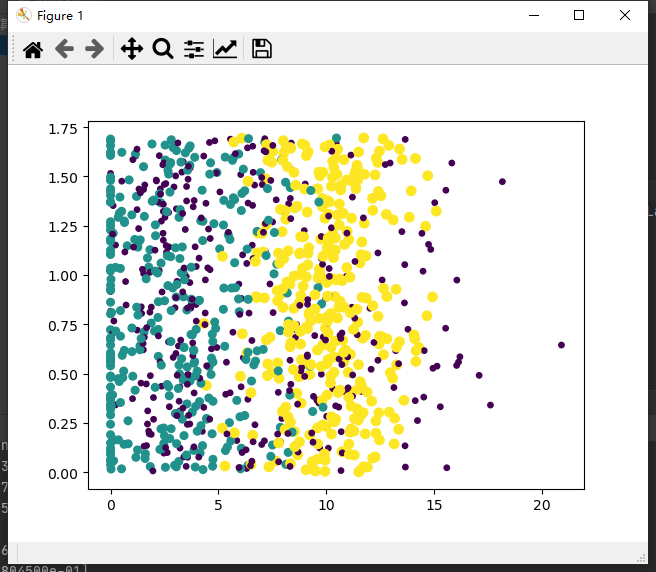The width and height of the screenshot is (656, 572).
Task: Minimize the Figure 1 window
Action: tap(534, 15)
